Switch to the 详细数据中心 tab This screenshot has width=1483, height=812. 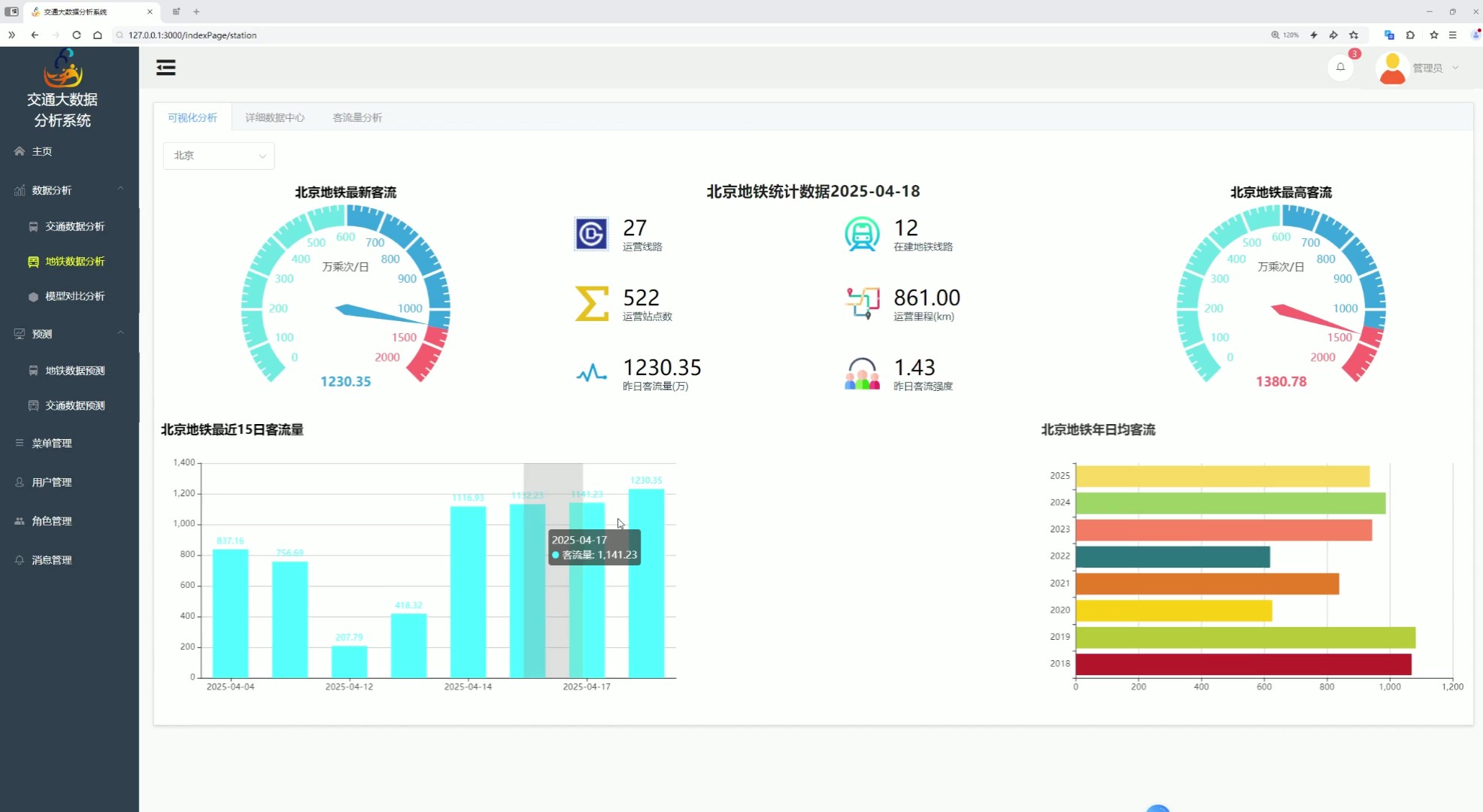coord(274,117)
